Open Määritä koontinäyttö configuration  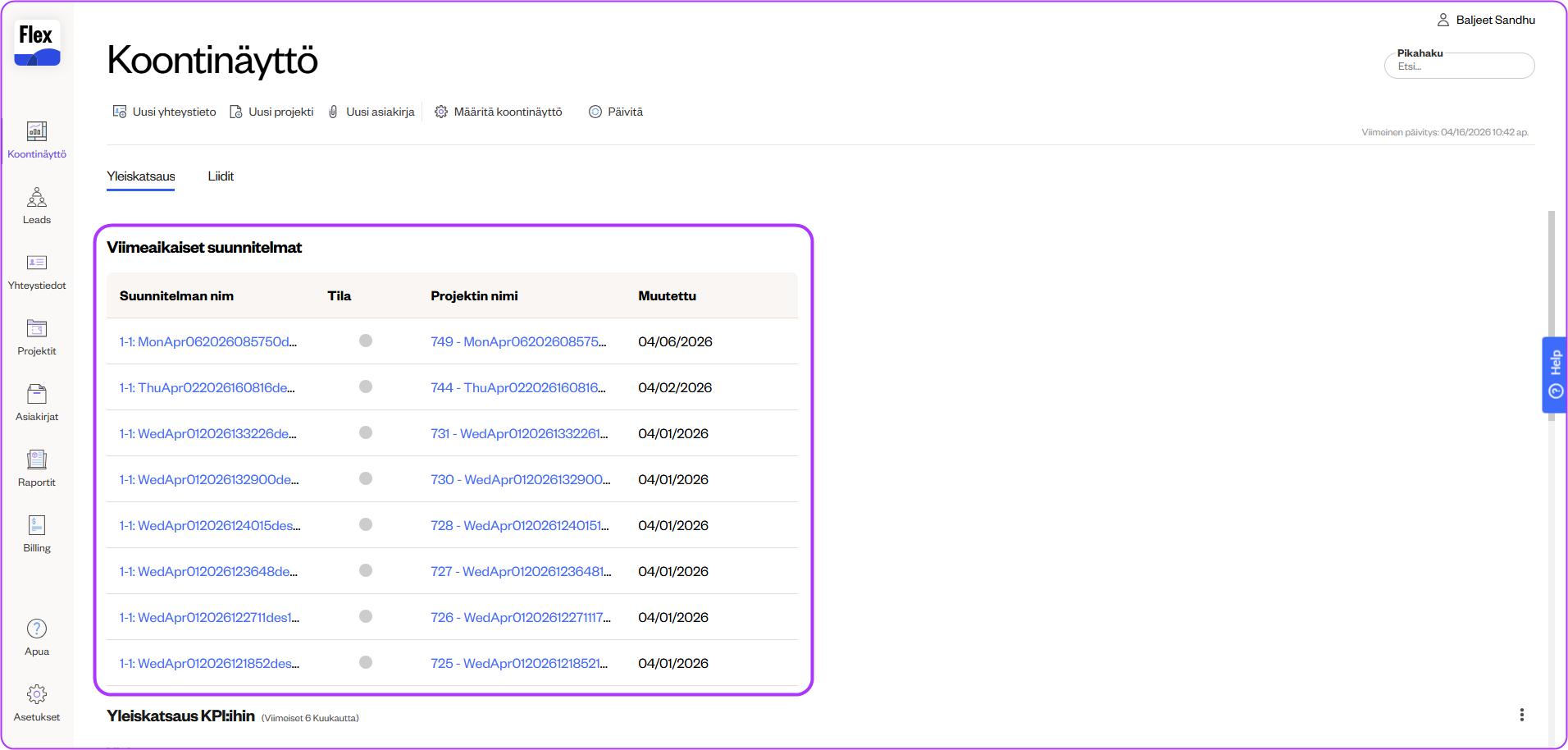point(499,112)
